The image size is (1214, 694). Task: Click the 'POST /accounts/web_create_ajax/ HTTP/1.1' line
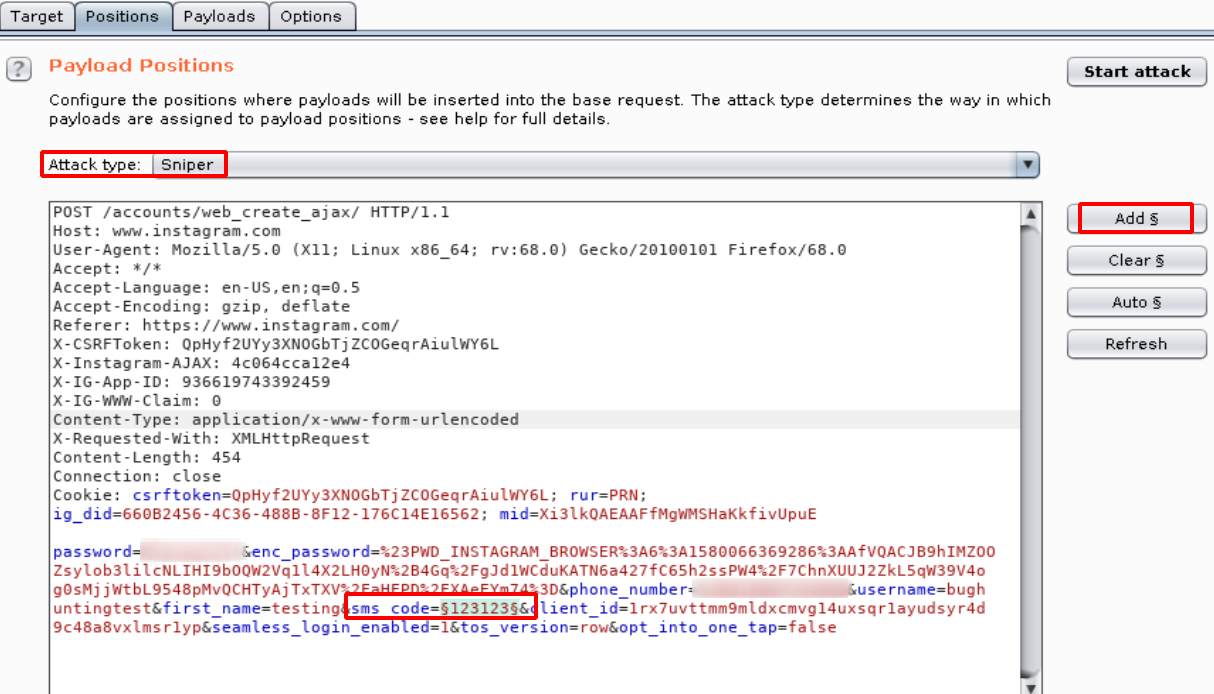(x=251, y=212)
